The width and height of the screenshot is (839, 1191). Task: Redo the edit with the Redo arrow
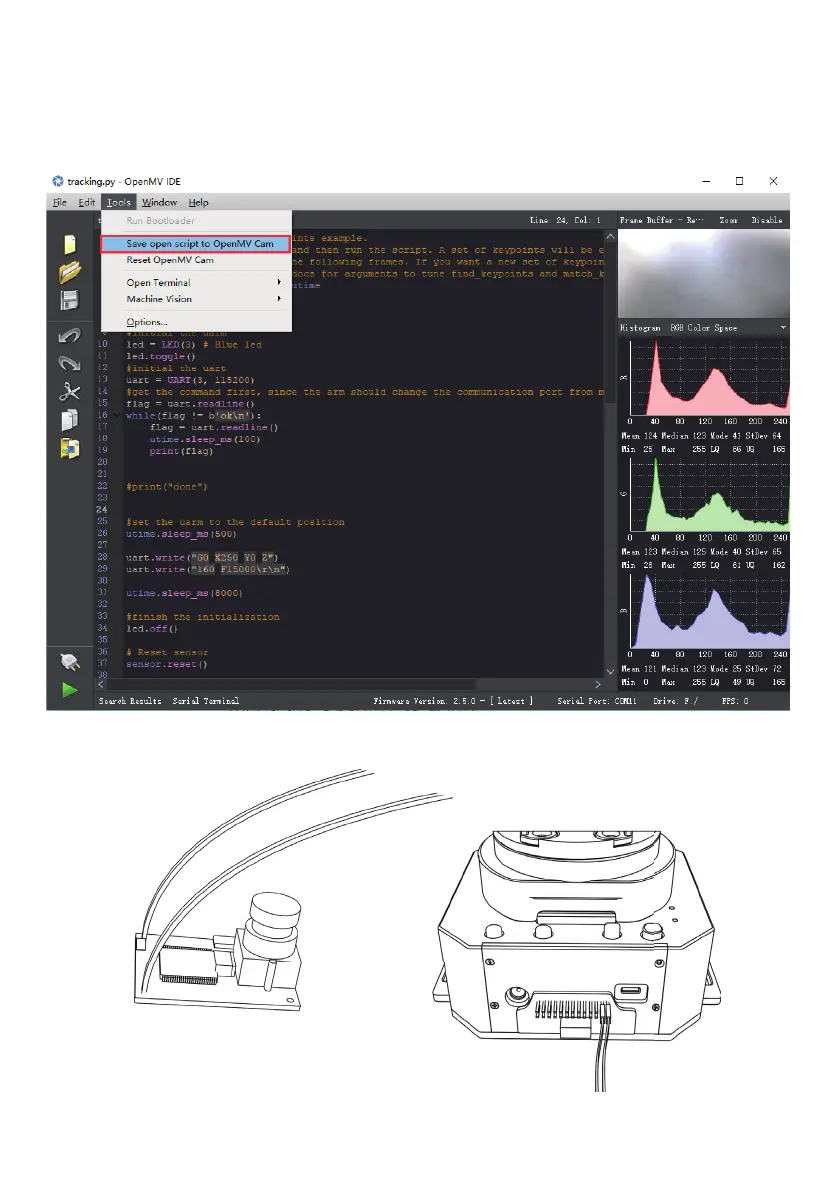point(70,363)
